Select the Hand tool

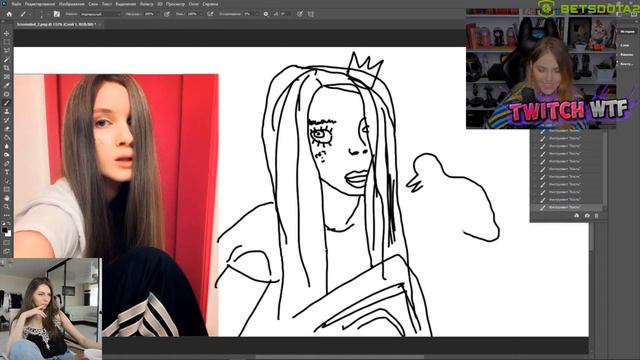coord(7,198)
